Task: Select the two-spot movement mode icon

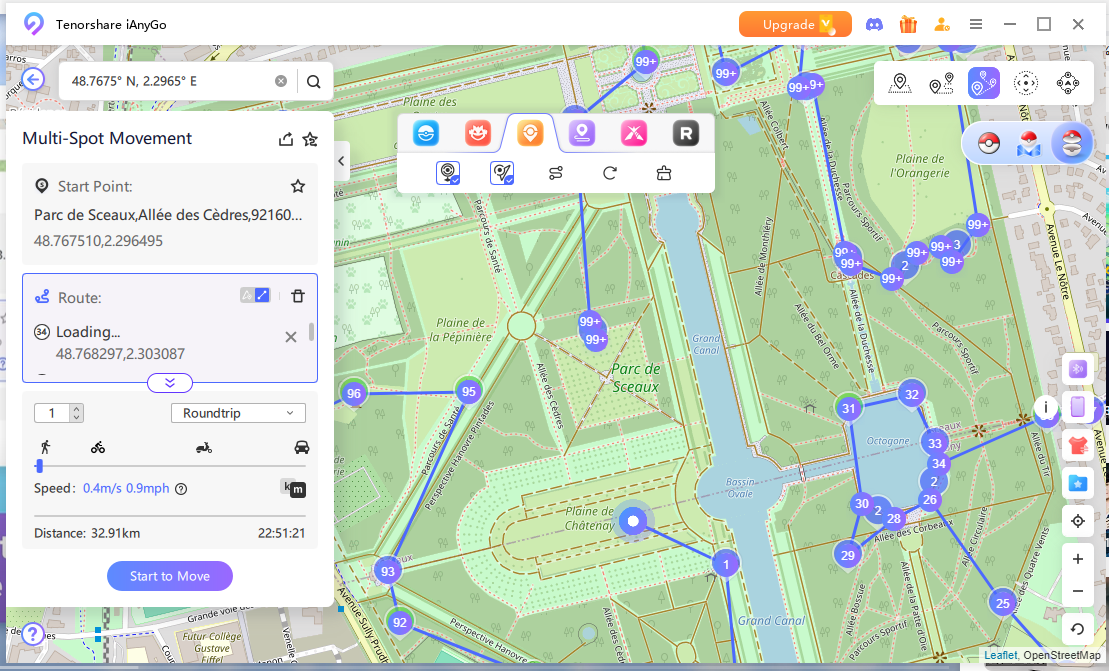Action: click(941, 83)
